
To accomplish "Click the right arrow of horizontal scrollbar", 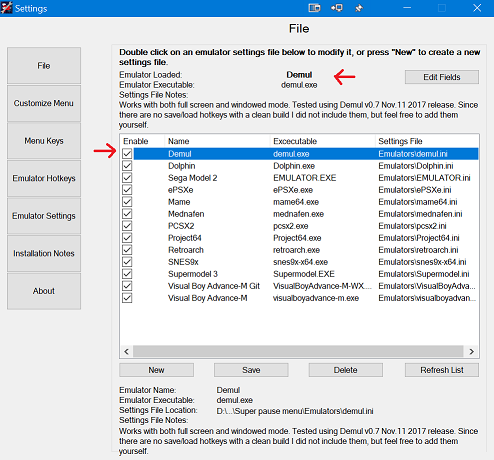I will tap(471, 351).
